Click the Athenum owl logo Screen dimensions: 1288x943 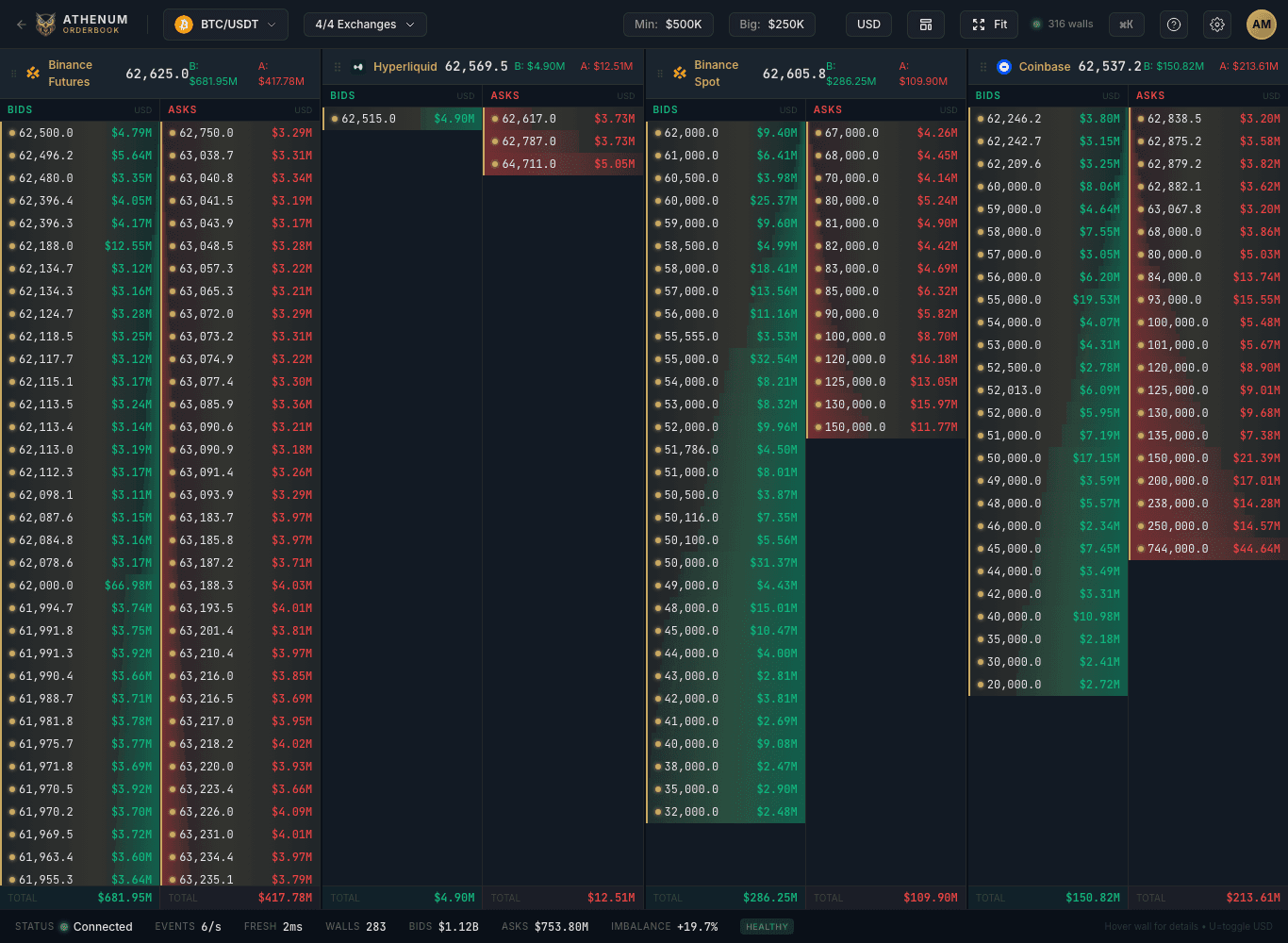click(45, 25)
